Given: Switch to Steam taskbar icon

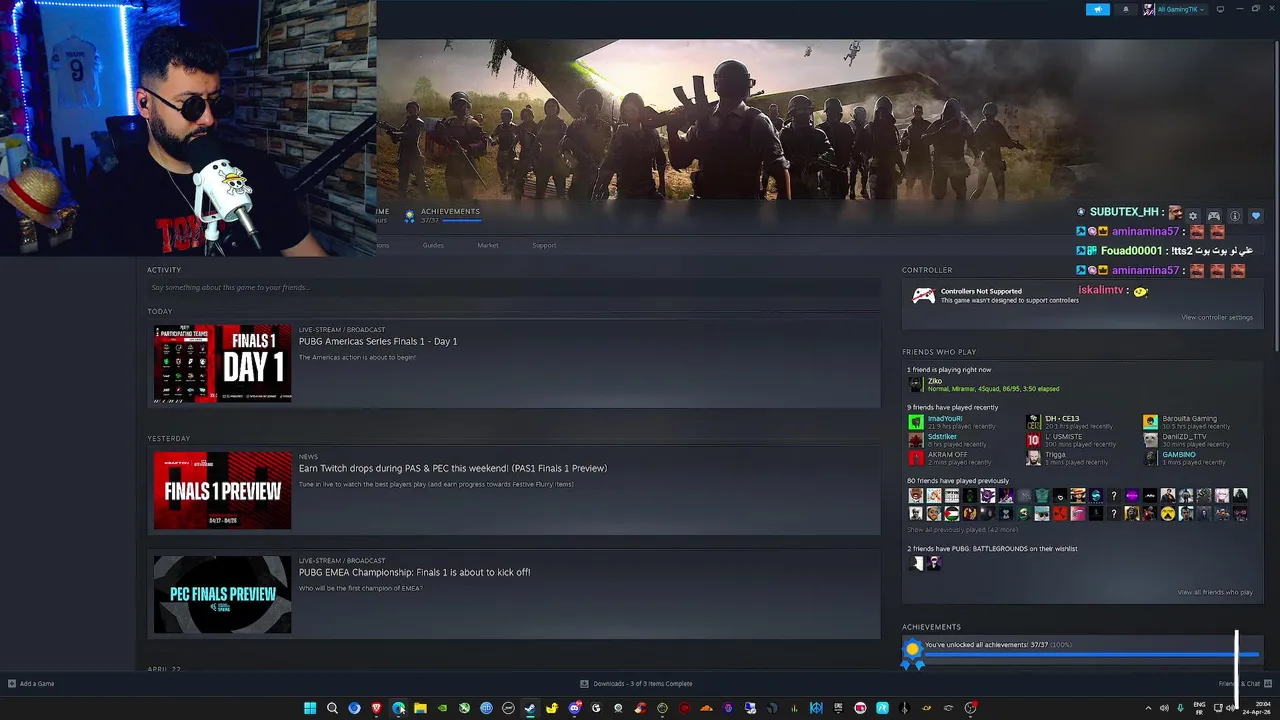Looking at the screenshot, I should 530,708.
